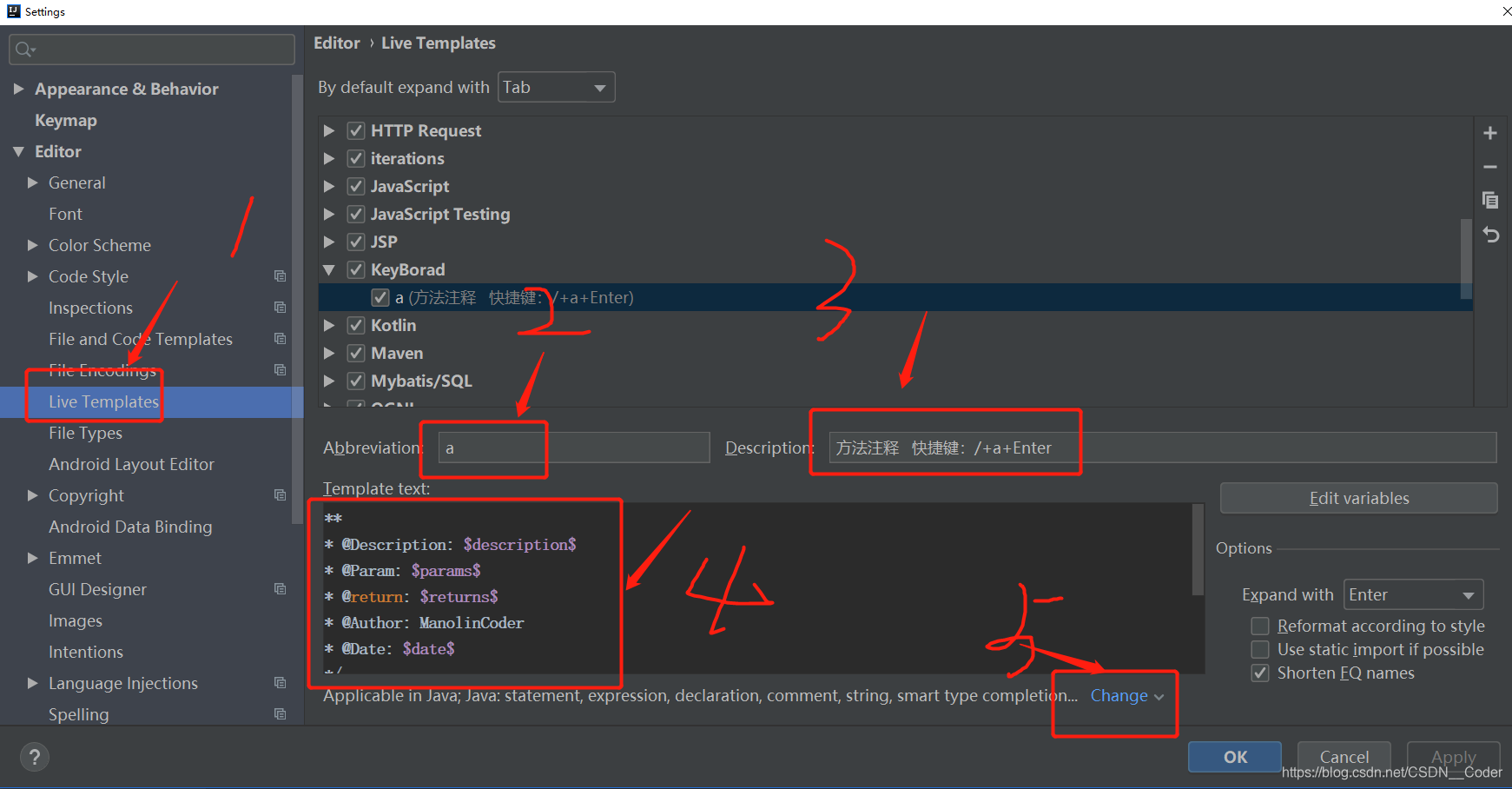Screen dimensions: 1512x789
Task: Expand Appearance & Behavior settings section
Action: 18,89
